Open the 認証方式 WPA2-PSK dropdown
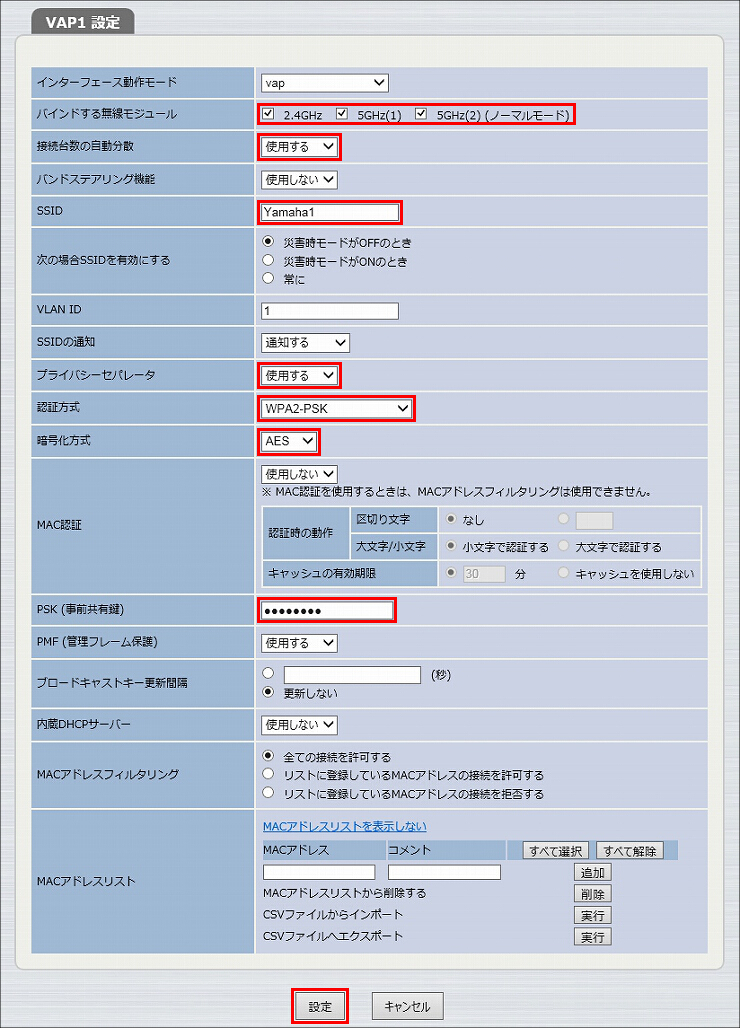Screen dimensions: 740x1028 (x=336, y=408)
